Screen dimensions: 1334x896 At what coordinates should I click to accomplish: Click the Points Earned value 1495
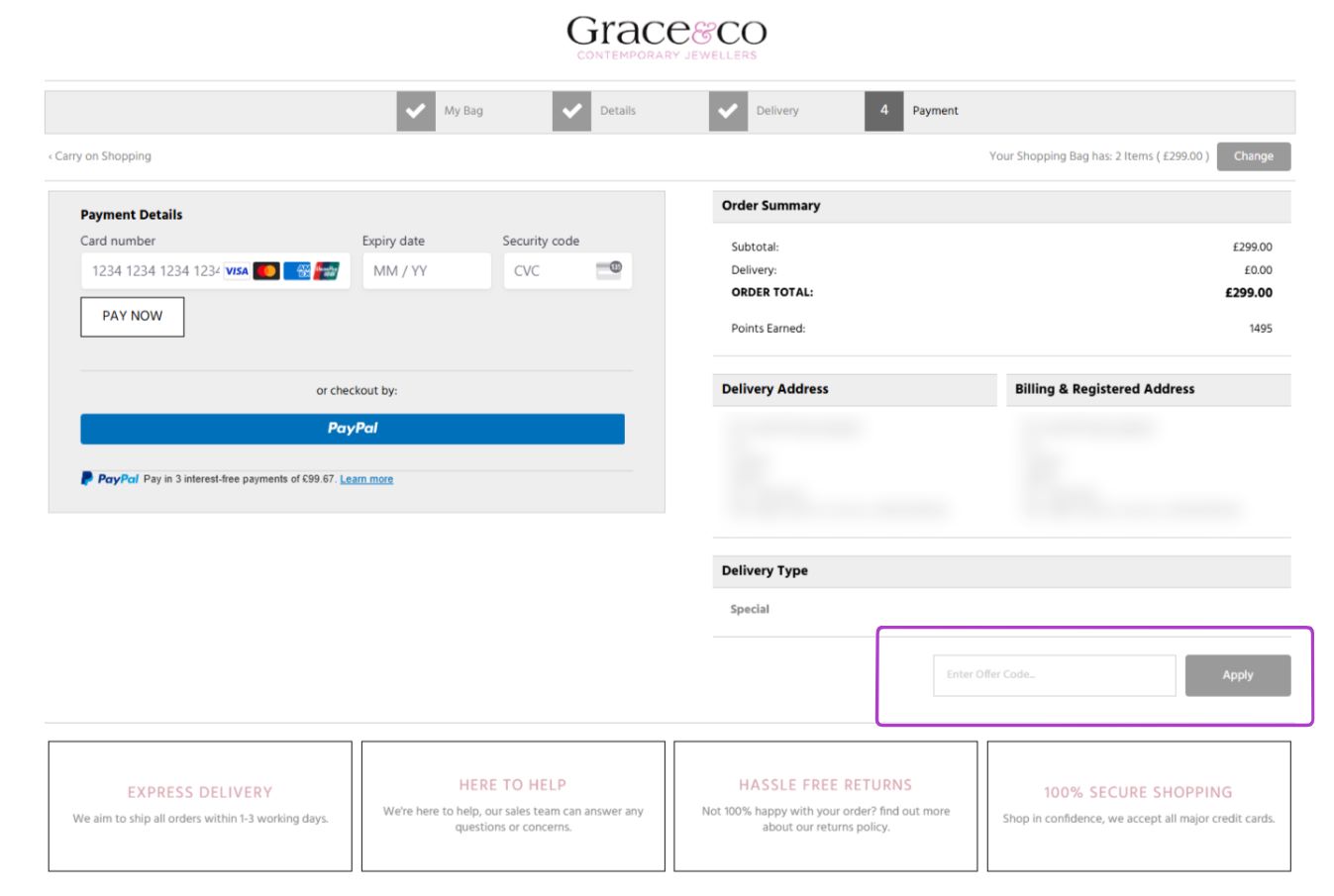(x=1261, y=329)
